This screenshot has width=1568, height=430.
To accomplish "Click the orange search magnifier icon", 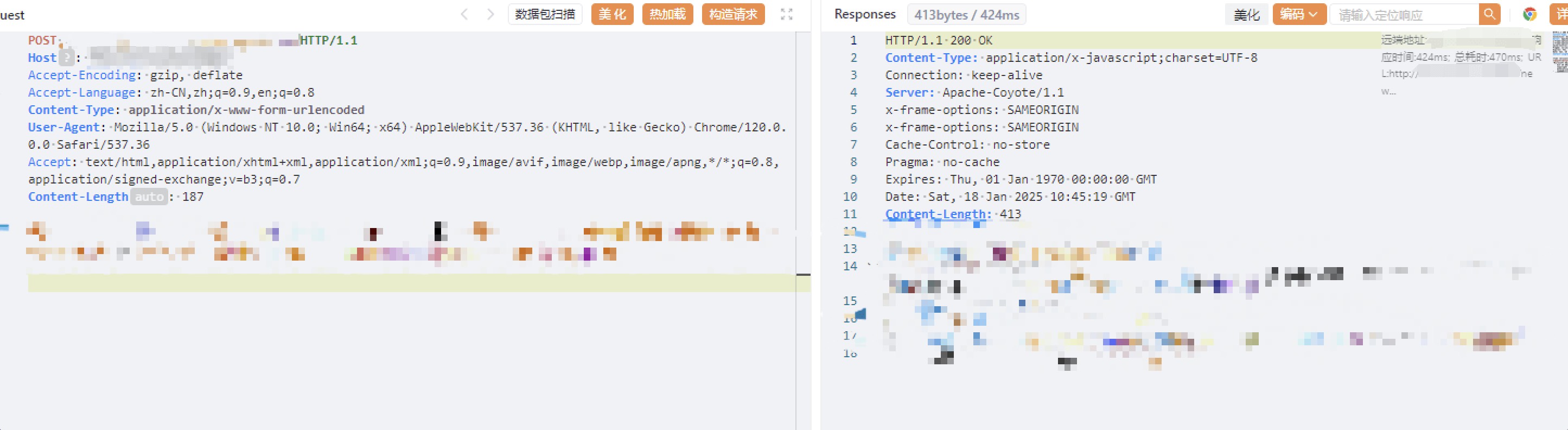I will click(1489, 14).
